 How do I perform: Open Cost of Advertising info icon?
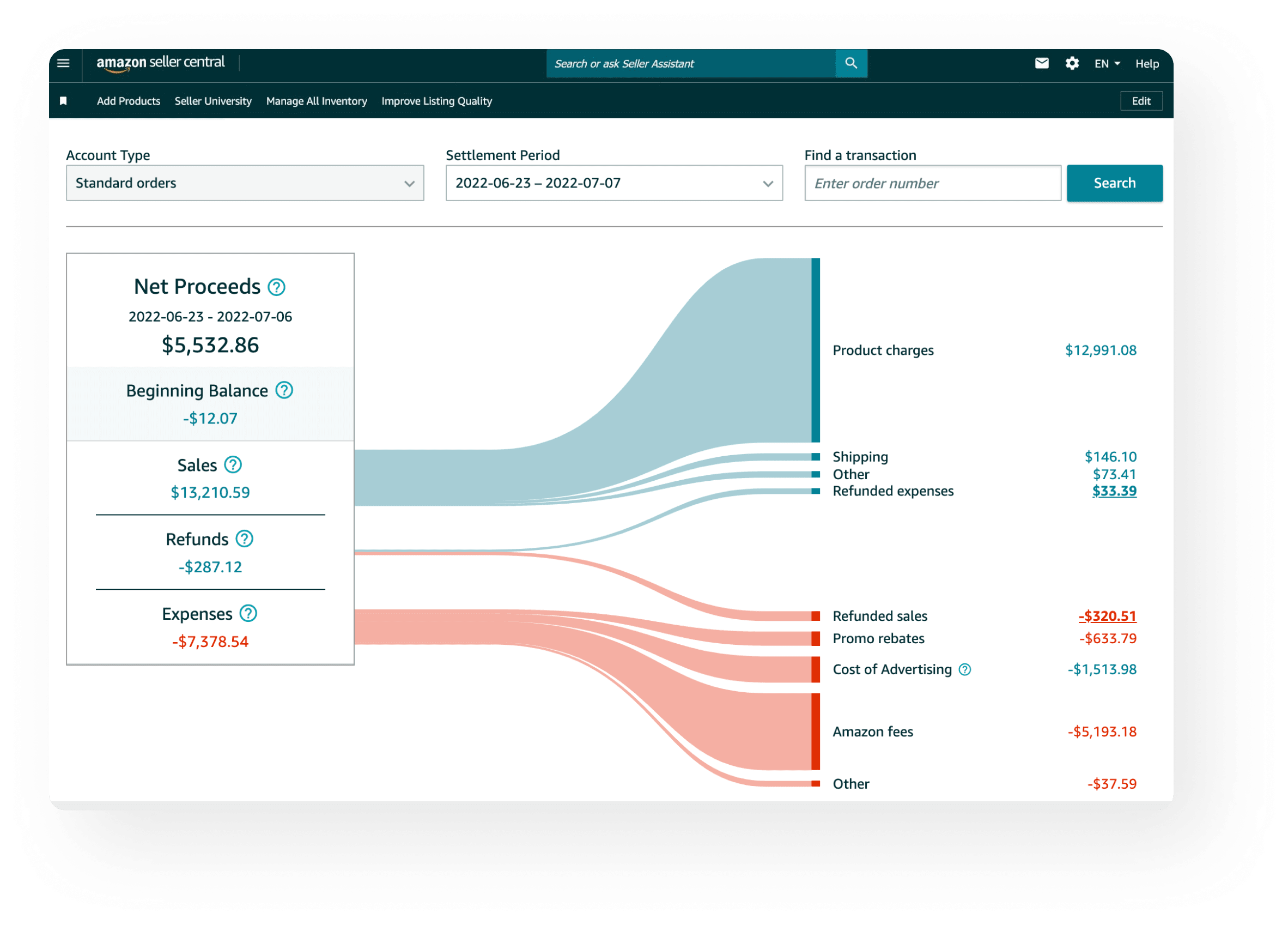click(964, 669)
